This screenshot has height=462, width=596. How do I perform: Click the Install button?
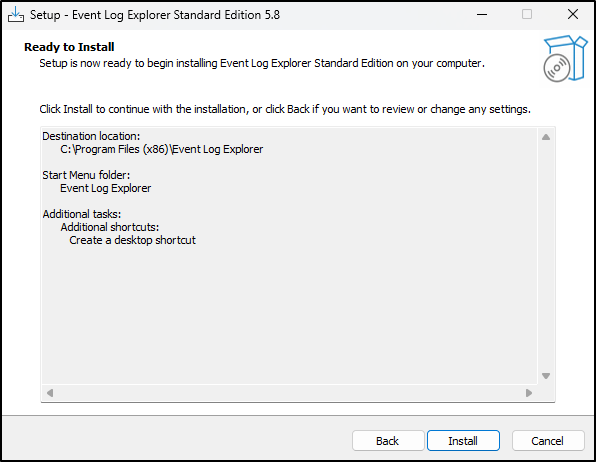(x=463, y=441)
